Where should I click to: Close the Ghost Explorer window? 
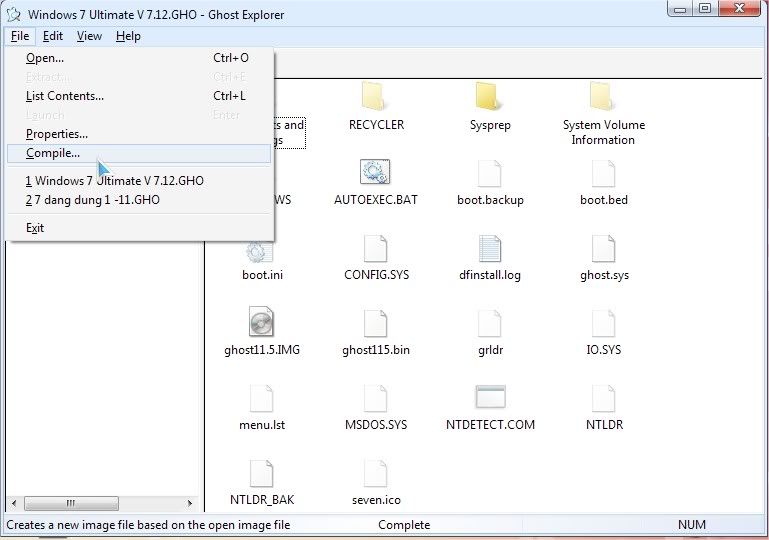pyautogui.click(x=741, y=8)
